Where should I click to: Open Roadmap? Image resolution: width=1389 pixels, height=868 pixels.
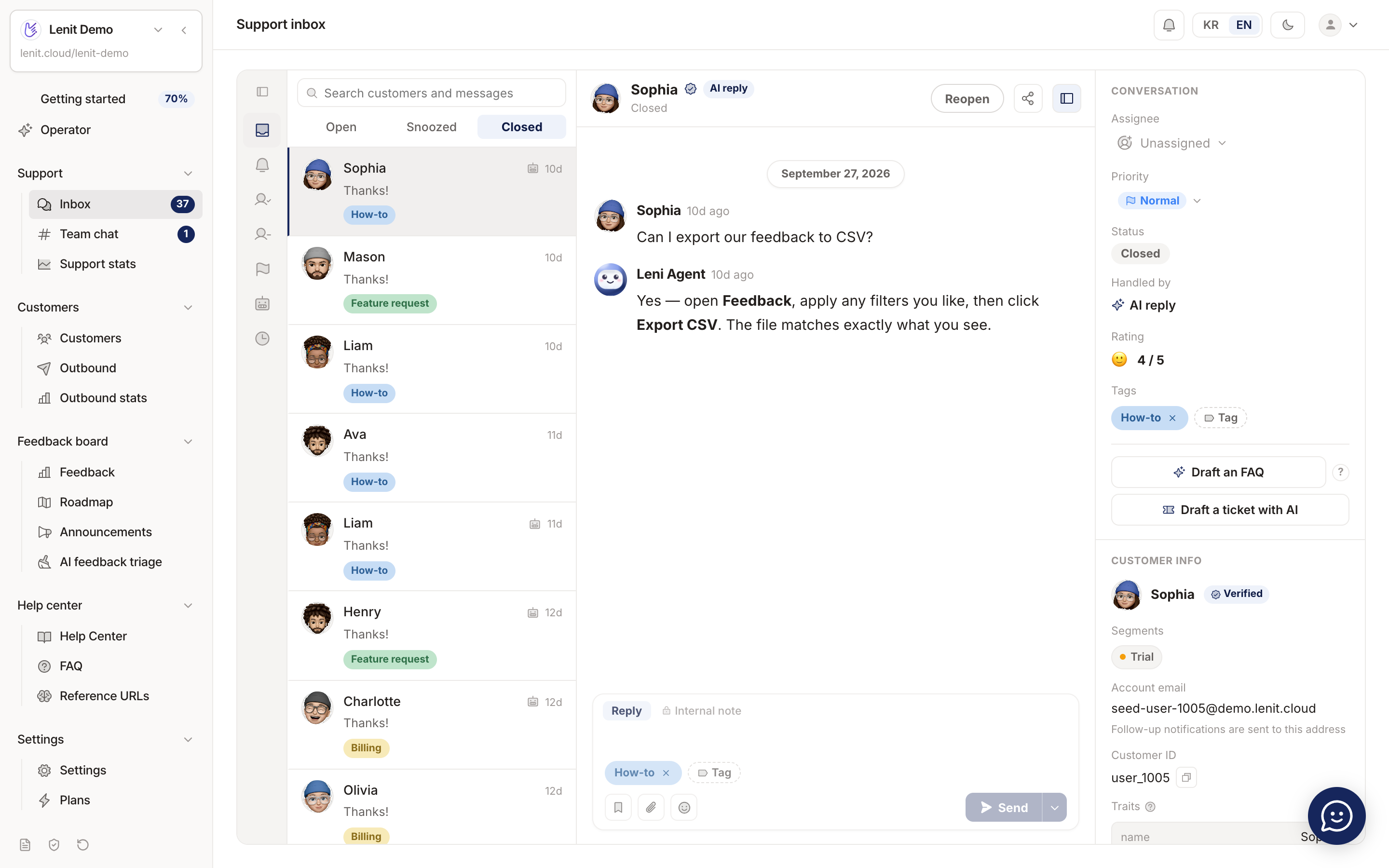(115, 502)
